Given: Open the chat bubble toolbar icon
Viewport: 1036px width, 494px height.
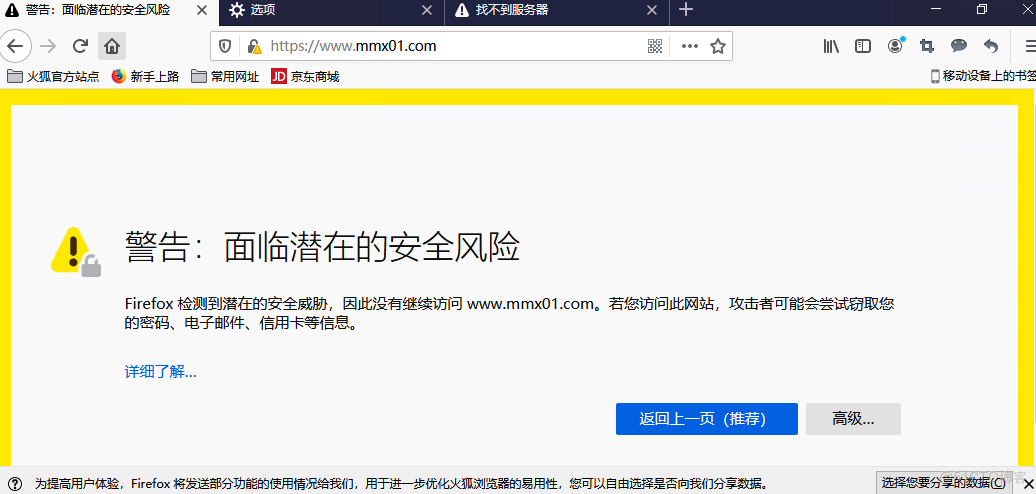Looking at the screenshot, I should click(x=959, y=46).
